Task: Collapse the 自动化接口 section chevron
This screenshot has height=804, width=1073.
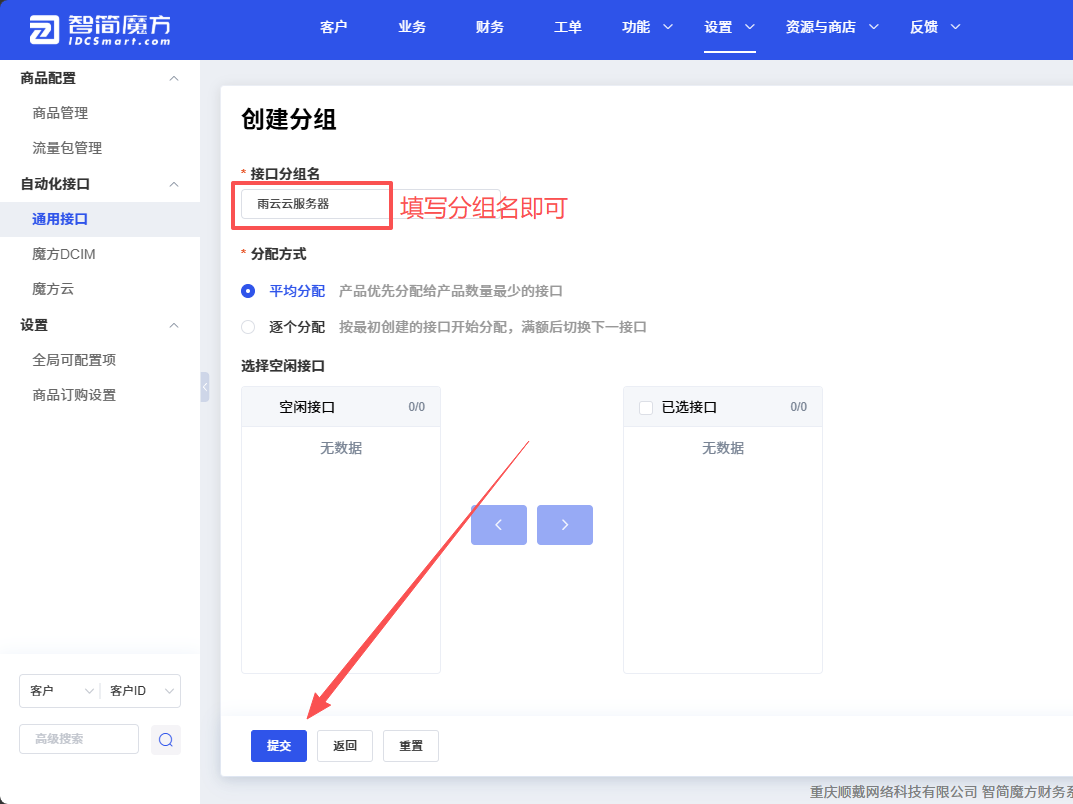Action: tap(174, 184)
